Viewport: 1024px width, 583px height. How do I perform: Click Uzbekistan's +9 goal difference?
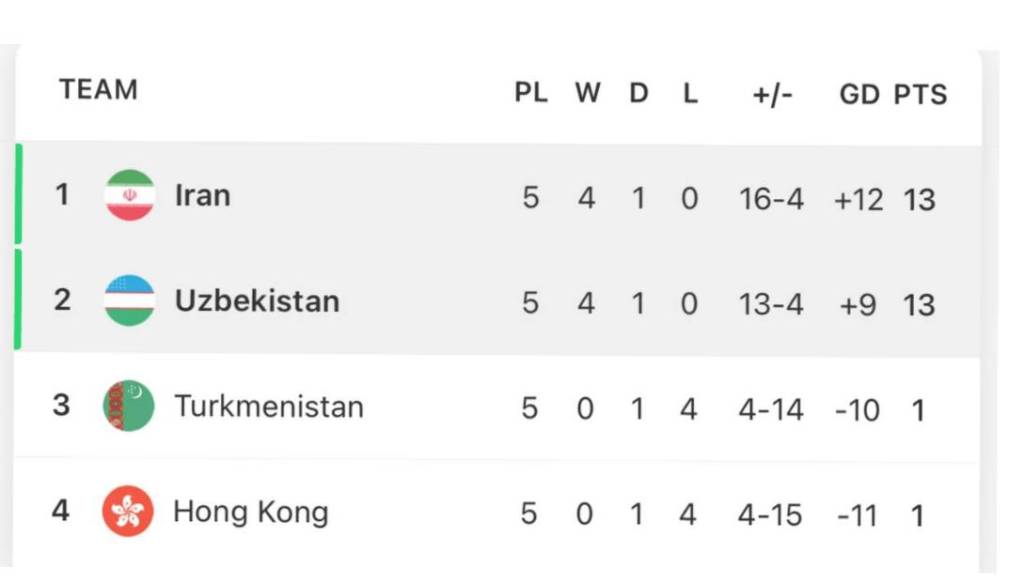coord(858,304)
